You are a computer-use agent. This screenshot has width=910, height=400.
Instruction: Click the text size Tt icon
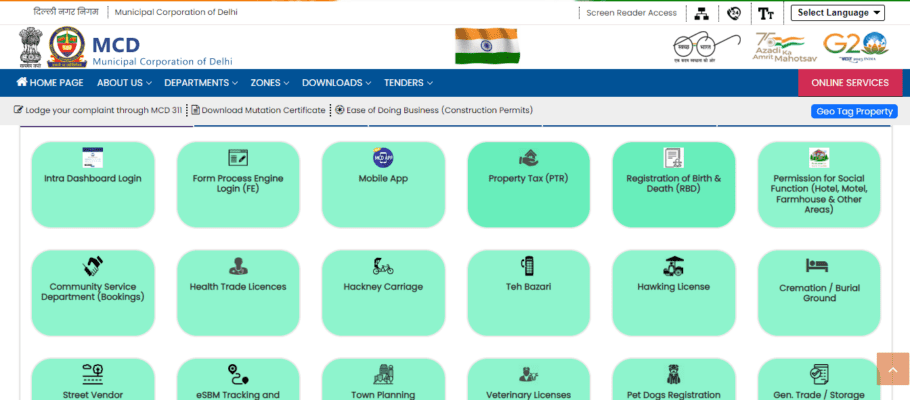766,13
